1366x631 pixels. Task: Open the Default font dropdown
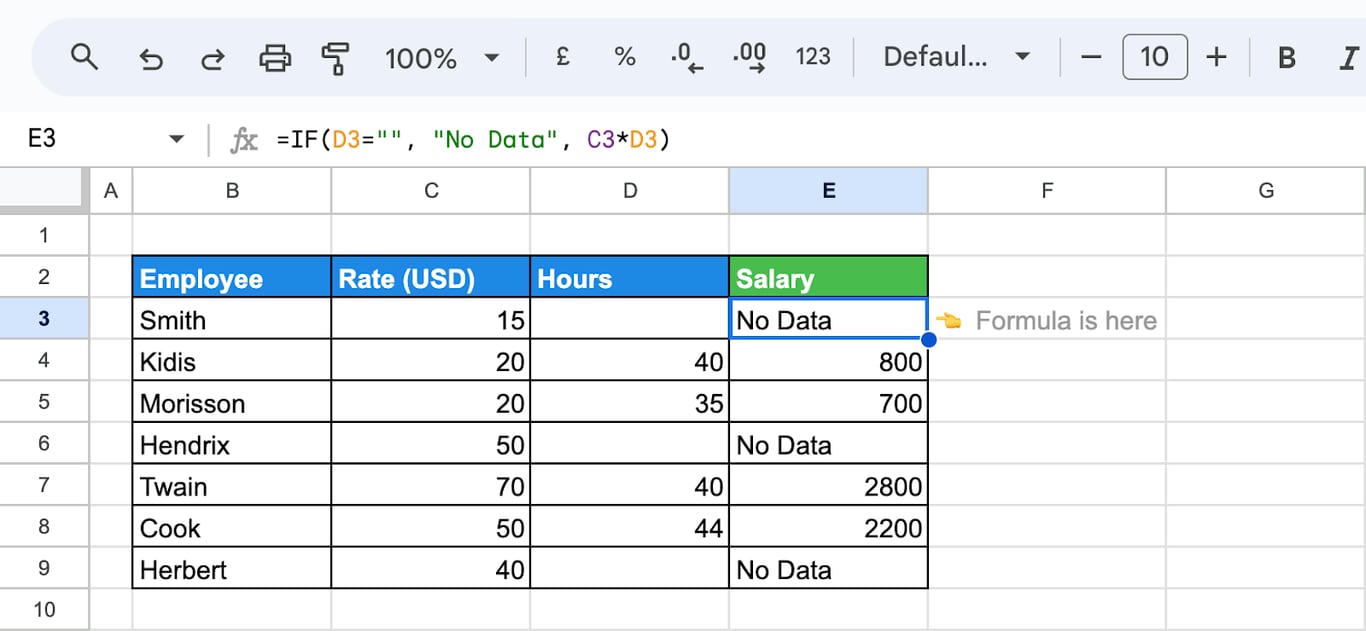(x=955, y=57)
